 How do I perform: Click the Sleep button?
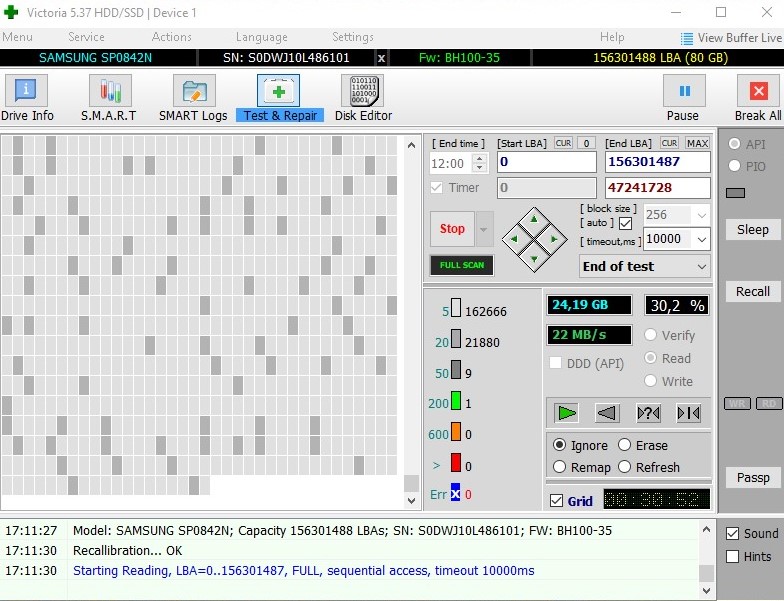click(752, 229)
